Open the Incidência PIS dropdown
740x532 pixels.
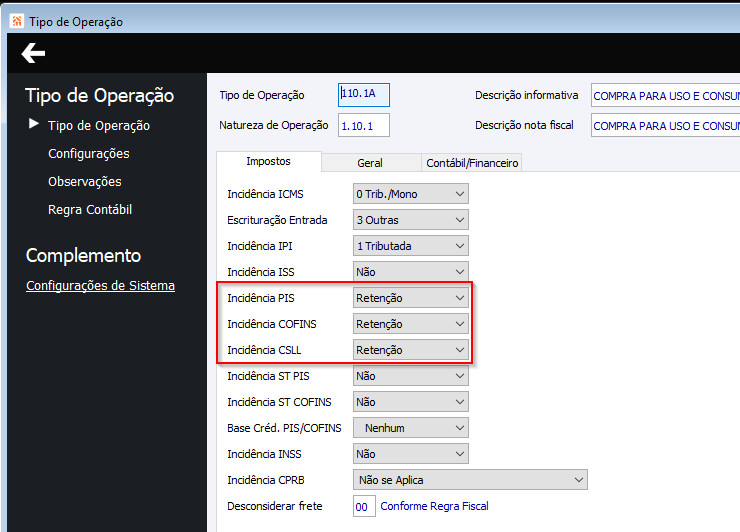click(x=411, y=298)
